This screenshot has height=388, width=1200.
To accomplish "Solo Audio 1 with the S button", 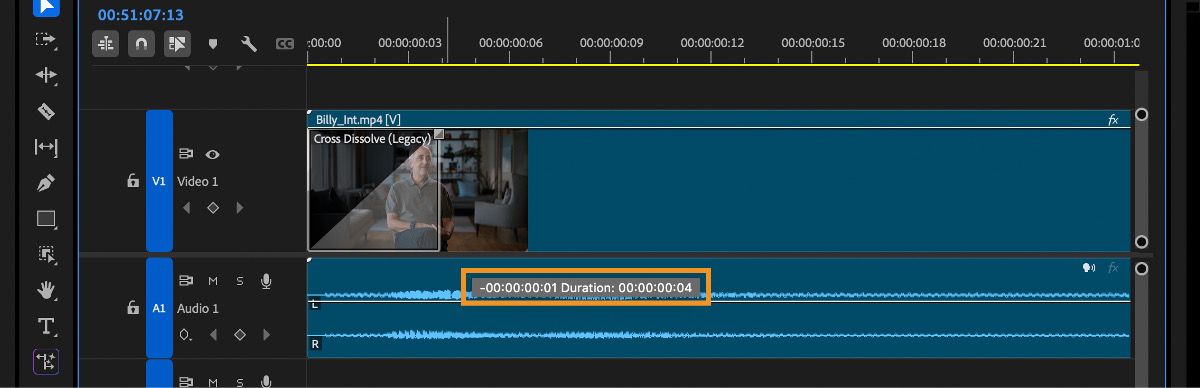I will pos(239,281).
